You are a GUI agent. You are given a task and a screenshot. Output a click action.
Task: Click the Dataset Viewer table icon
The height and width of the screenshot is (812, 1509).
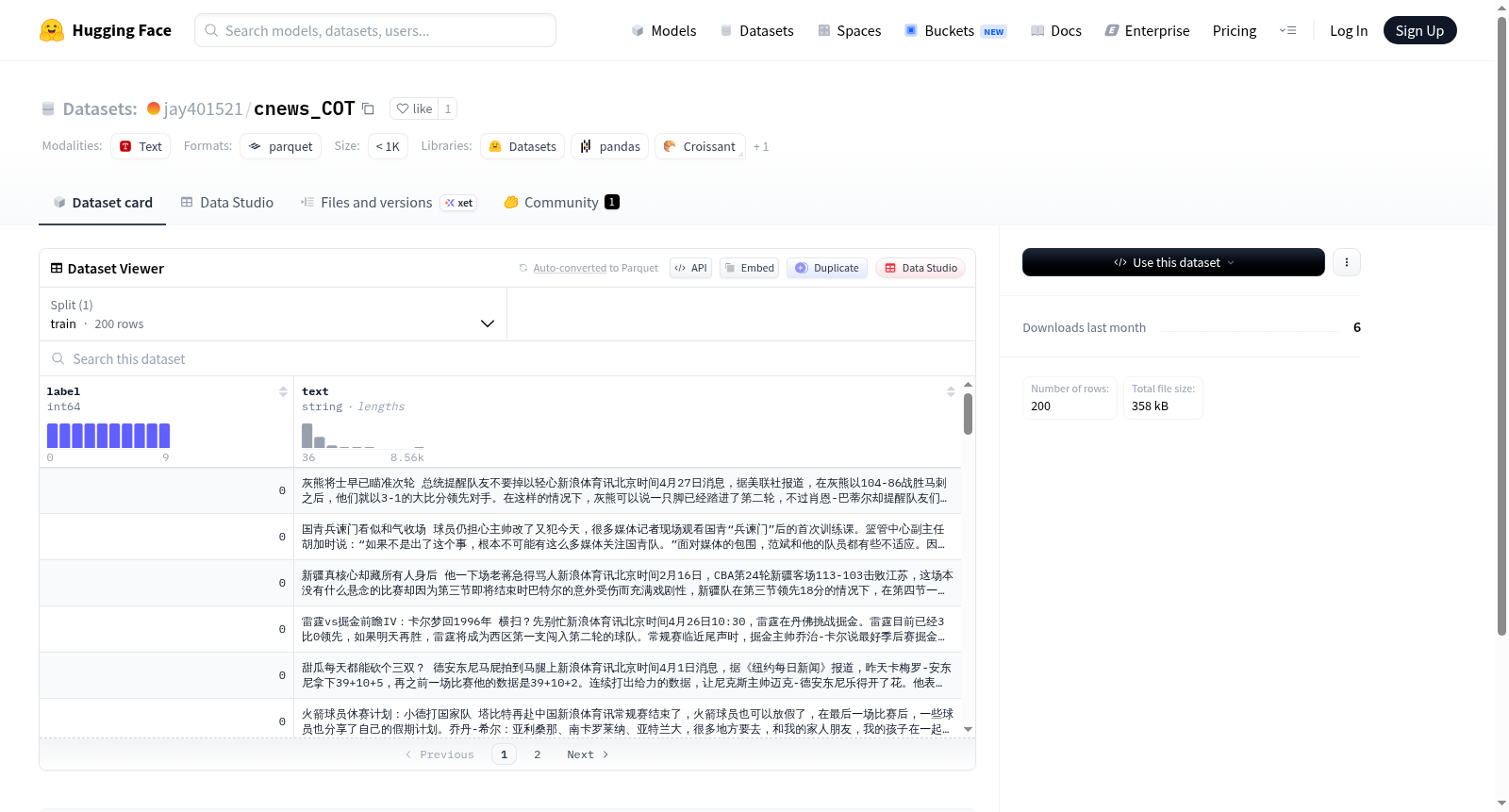(x=57, y=268)
